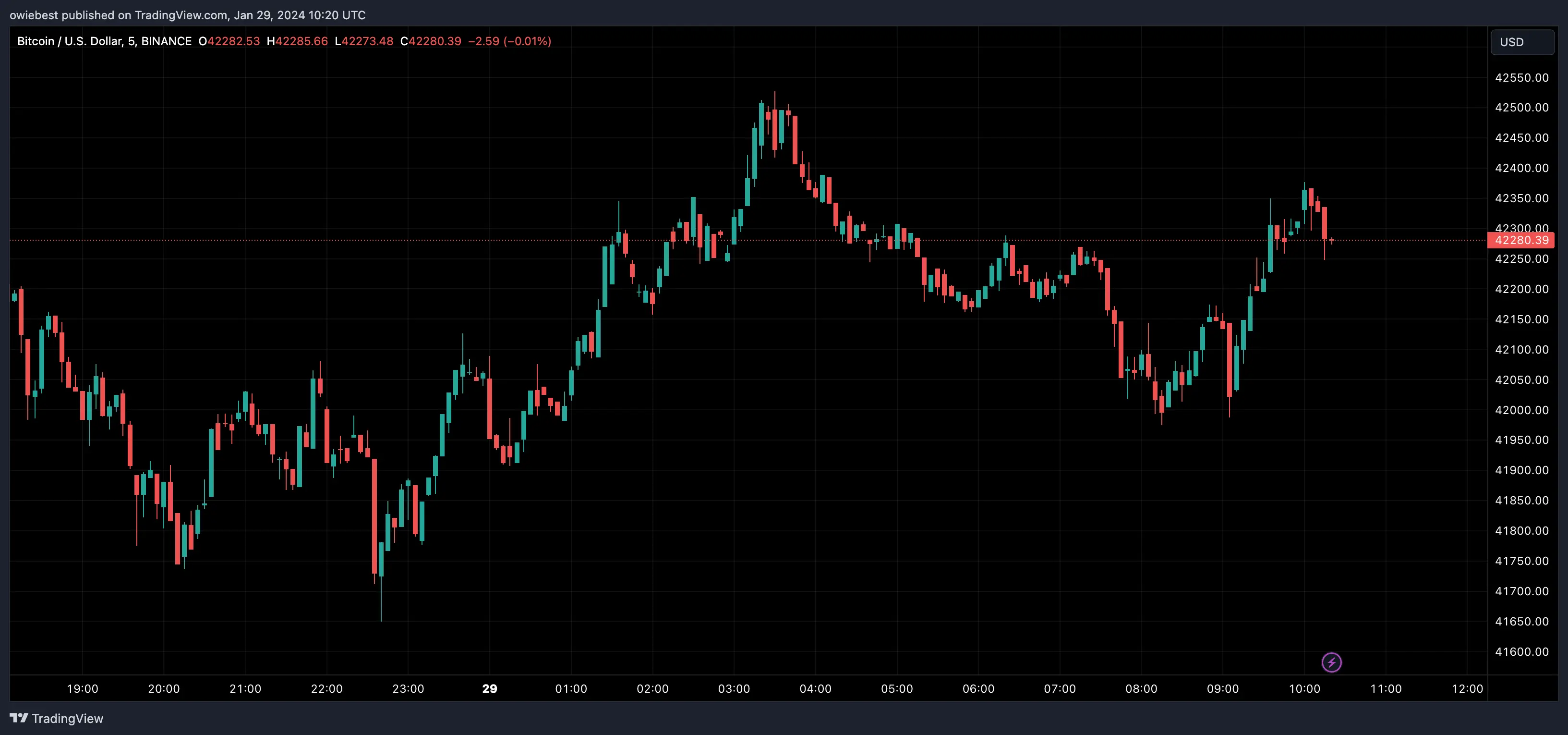This screenshot has height=735, width=1568.
Task: Click the purple lightning bolt quick-trade icon
Action: tap(1331, 662)
